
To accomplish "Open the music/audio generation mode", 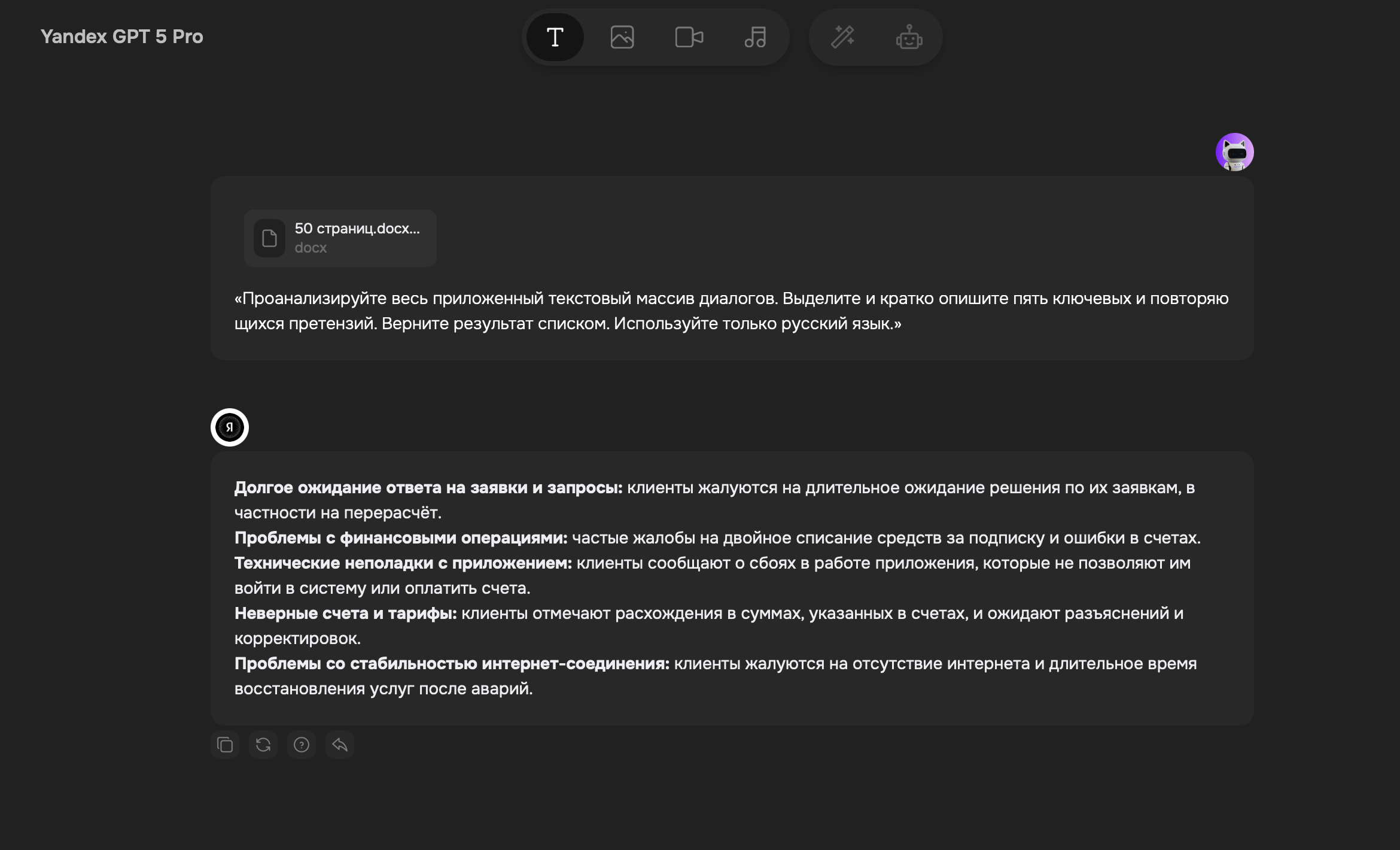I will (755, 37).
